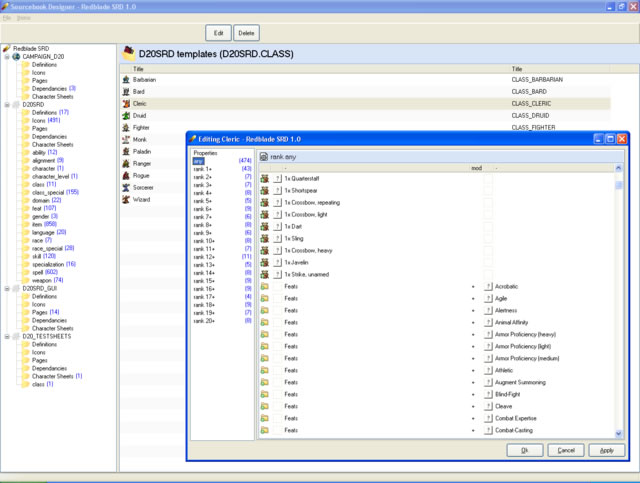Click the 1x Quarterstaff item icon
640x483 pixels.
(264, 178)
